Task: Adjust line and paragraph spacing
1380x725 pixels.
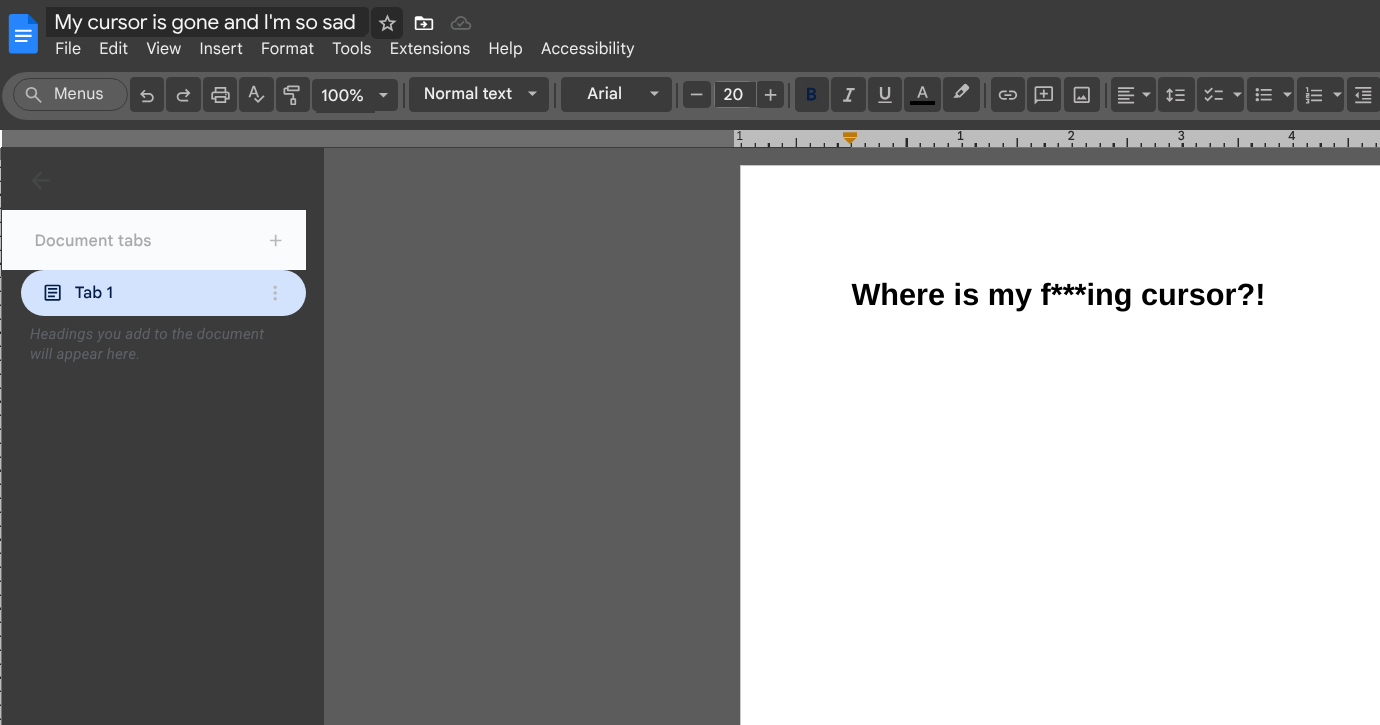Action: [1175, 94]
